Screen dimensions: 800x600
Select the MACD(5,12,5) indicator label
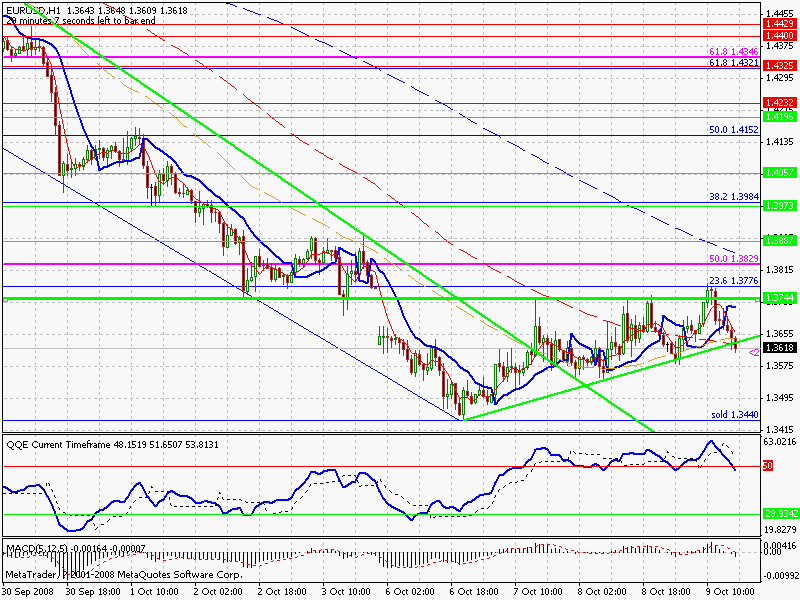coord(36,548)
